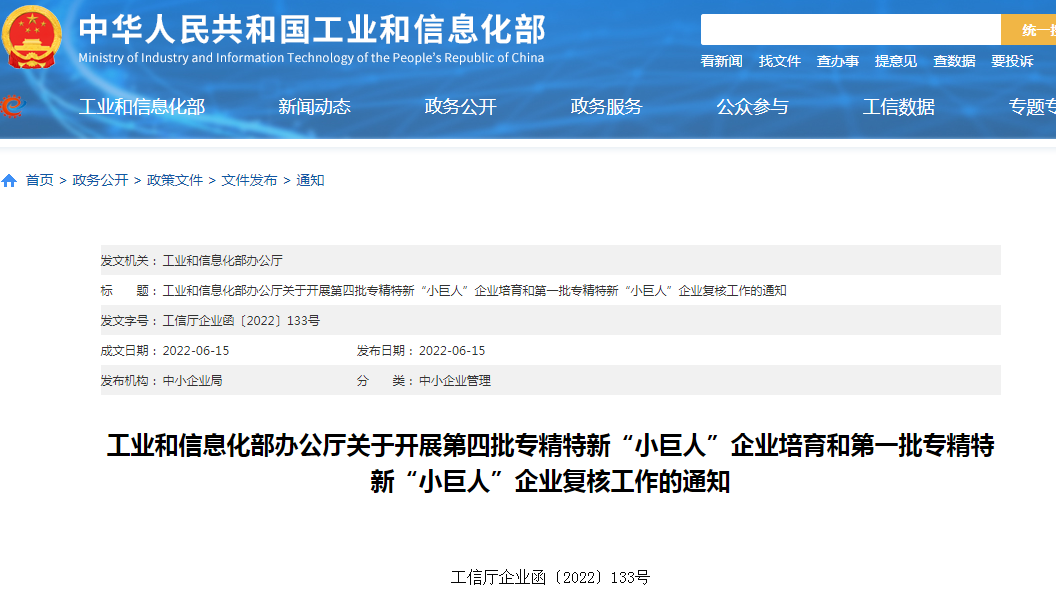This screenshot has width=1056, height=605.
Task: Click the 查数据 quick link
Action: click(x=954, y=61)
